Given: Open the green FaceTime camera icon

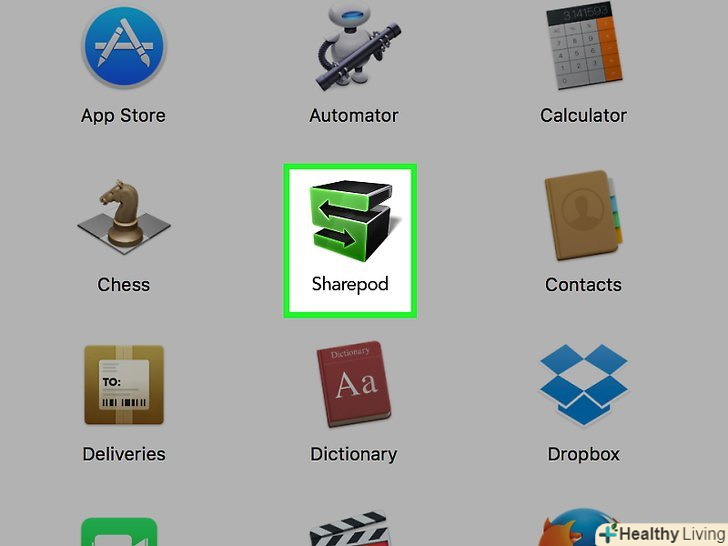Looking at the screenshot, I should click(x=119, y=532).
